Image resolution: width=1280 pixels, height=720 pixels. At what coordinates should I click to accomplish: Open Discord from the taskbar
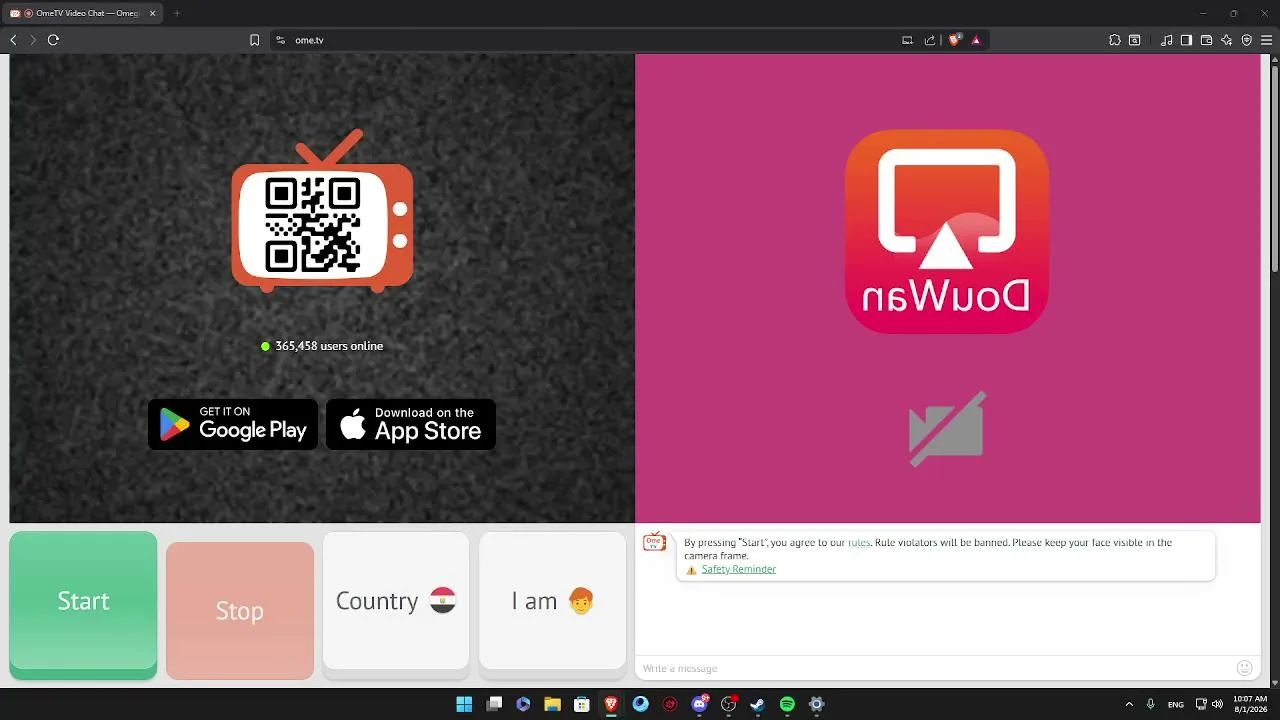pyautogui.click(x=700, y=704)
